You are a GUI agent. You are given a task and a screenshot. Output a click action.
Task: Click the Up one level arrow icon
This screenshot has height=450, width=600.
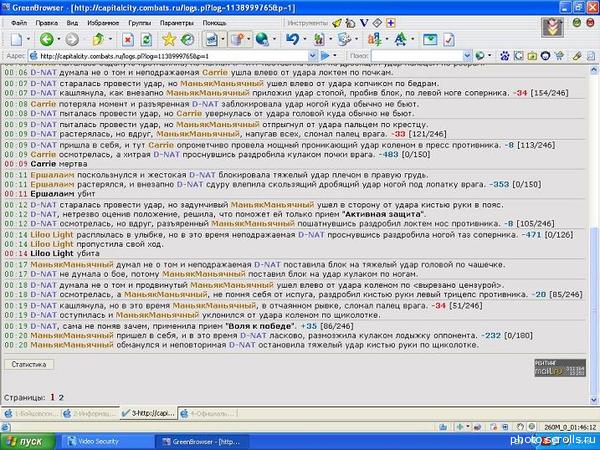pyautogui.click(x=98, y=39)
